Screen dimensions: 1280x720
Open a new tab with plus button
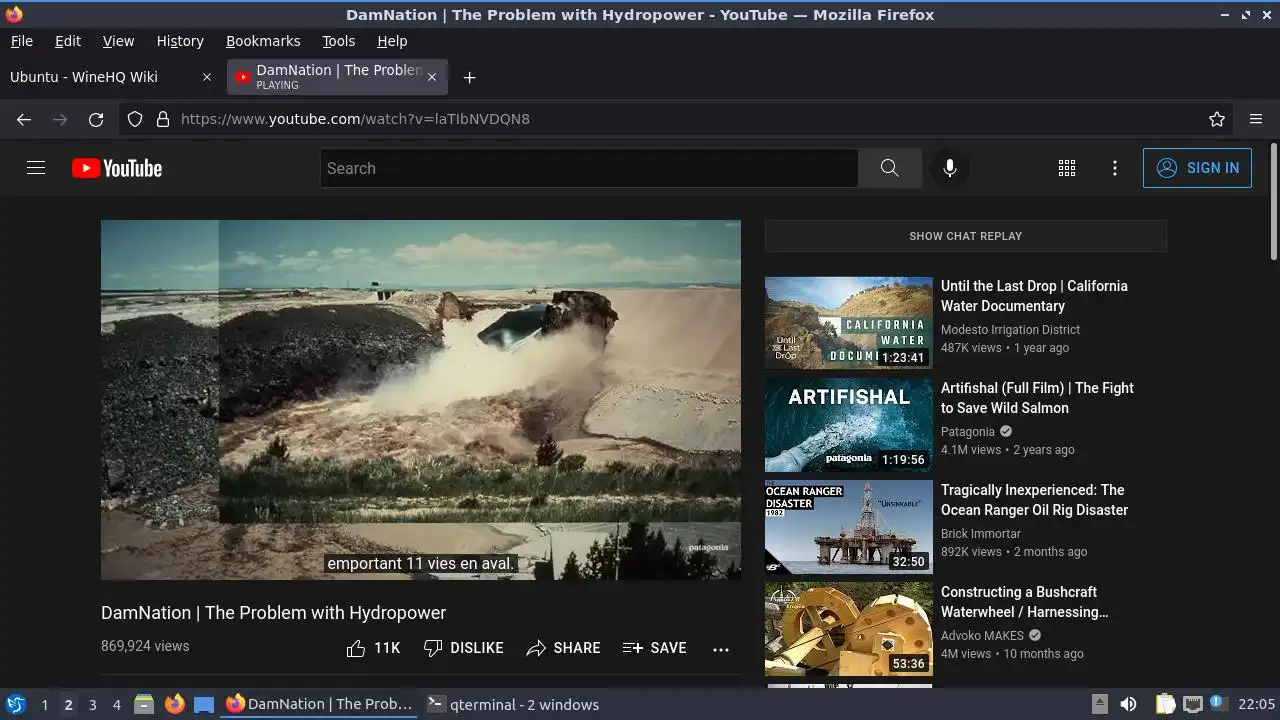pos(469,77)
